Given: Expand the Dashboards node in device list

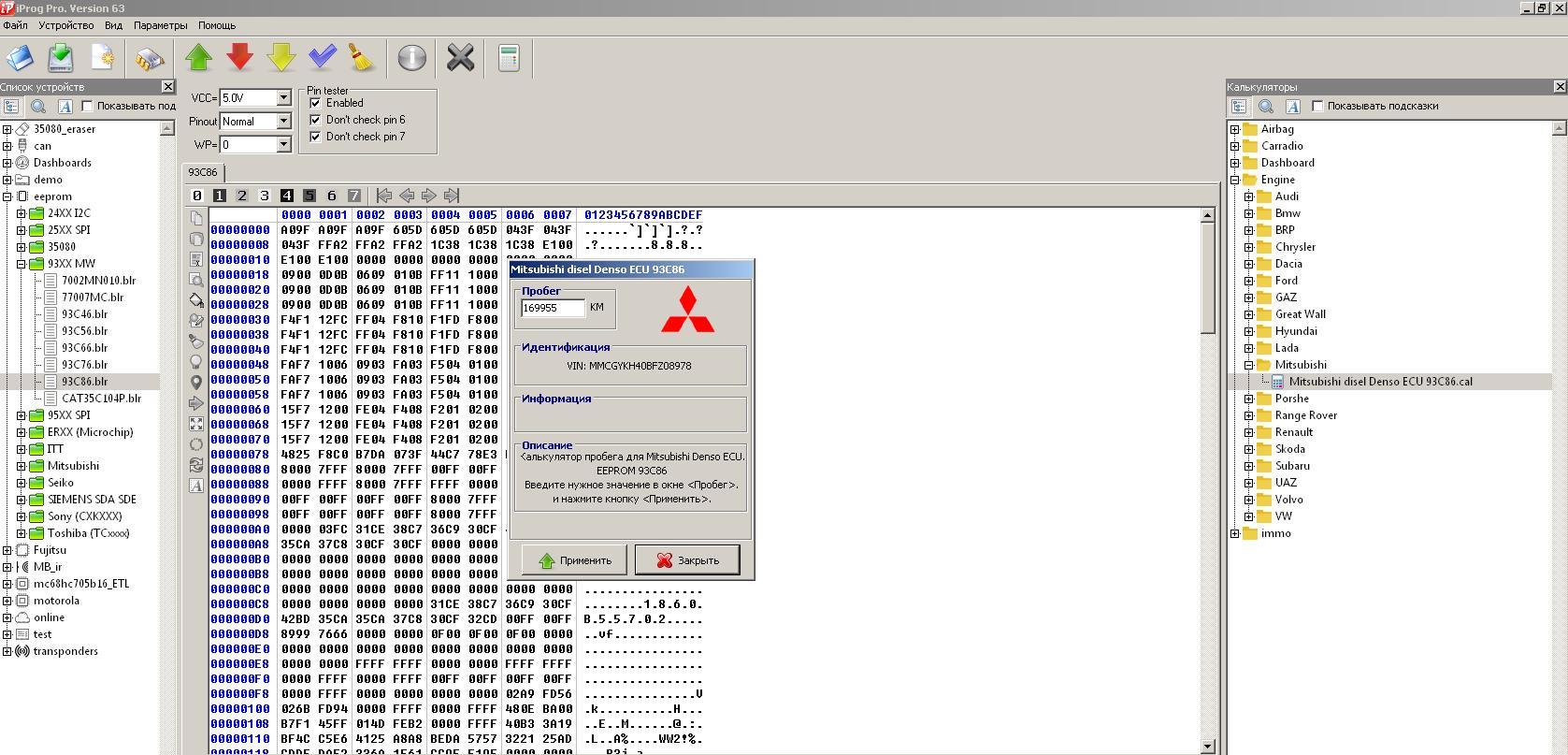Looking at the screenshot, I should coord(7,163).
